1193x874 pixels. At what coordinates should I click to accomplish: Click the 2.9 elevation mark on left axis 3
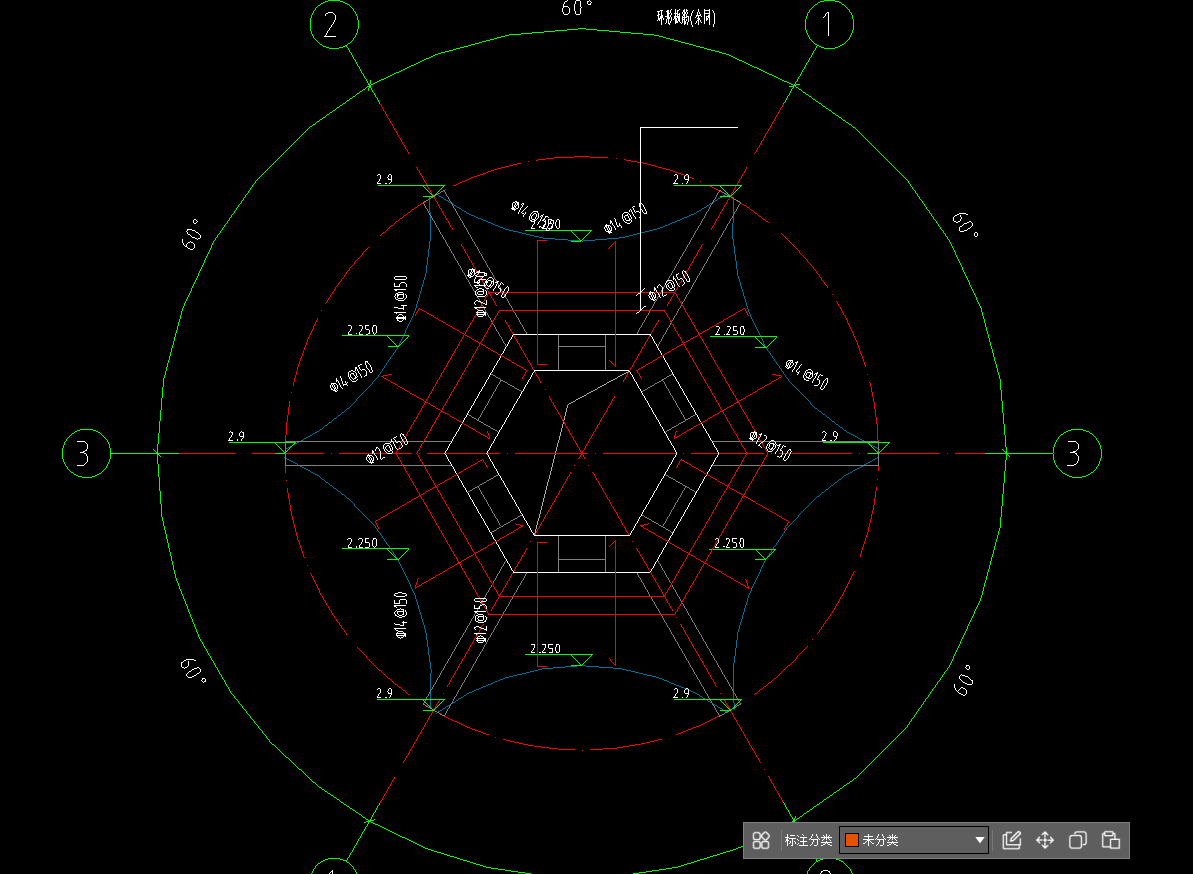[237, 437]
